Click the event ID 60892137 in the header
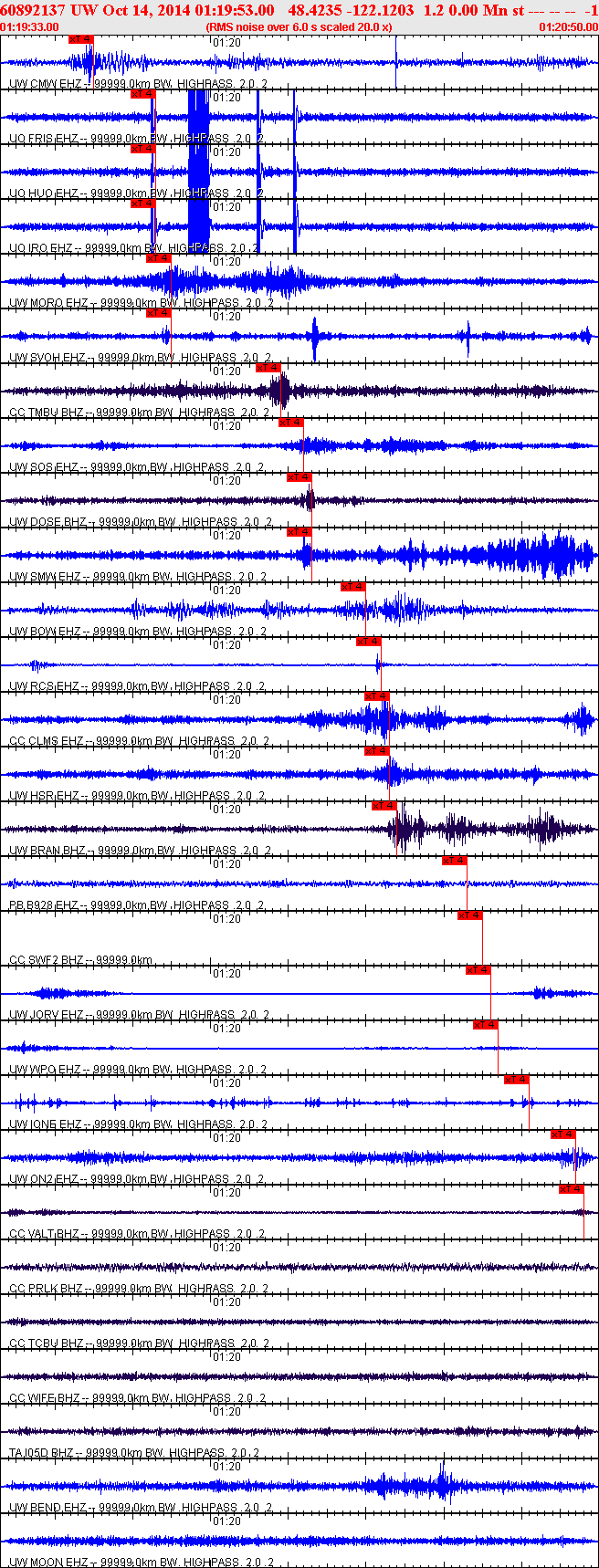Screen dimensions: 599x1568 click(x=32, y=10)
